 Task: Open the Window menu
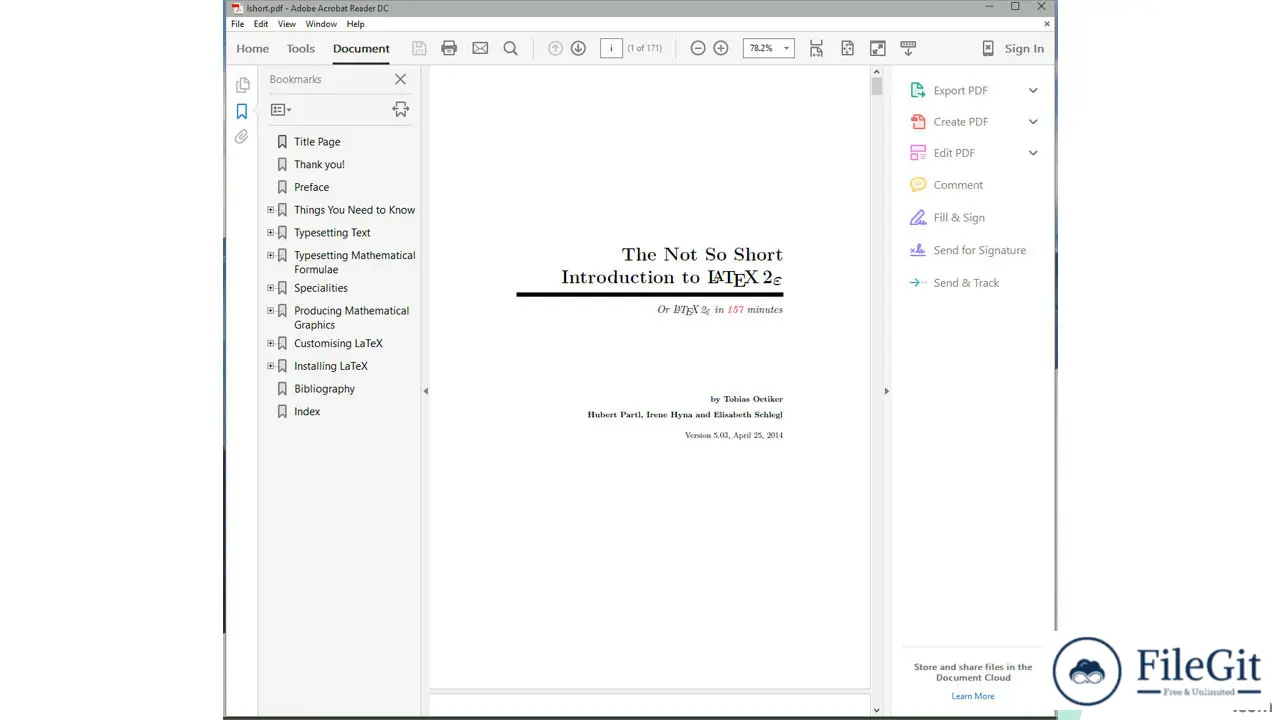coord(321,24)
